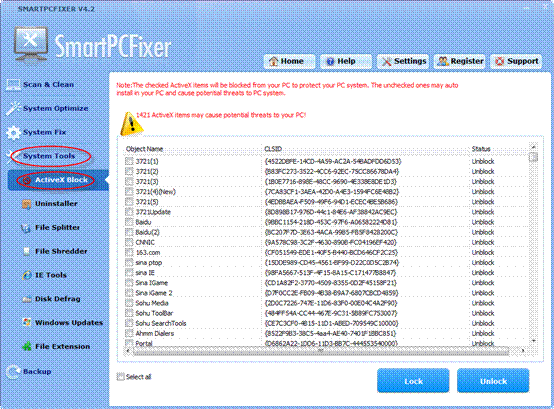
Task: Go to the Home tab
Action: (x=289, y=61)
